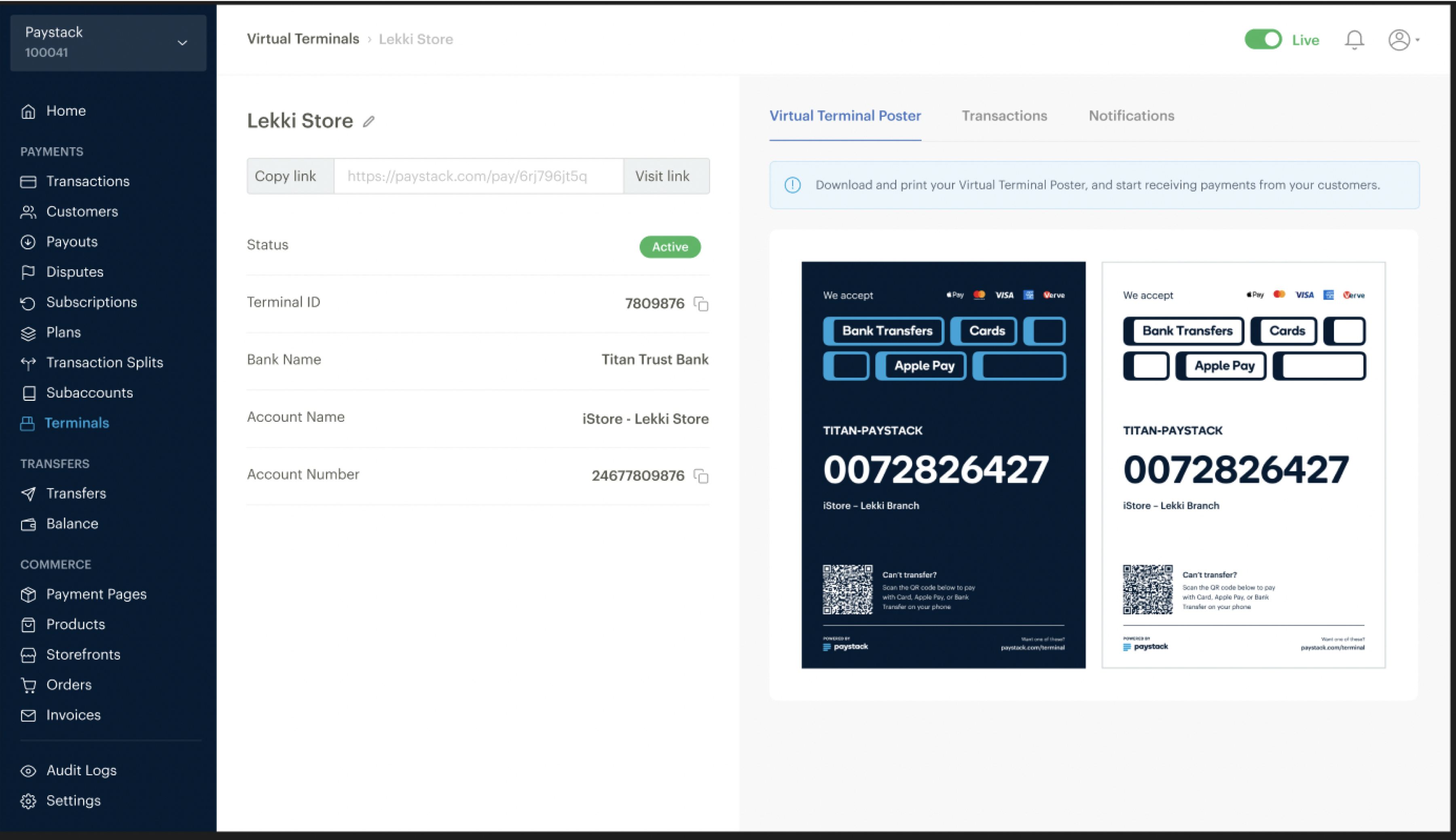Click the Lekki Store breadcrumb text

(416, 39)
